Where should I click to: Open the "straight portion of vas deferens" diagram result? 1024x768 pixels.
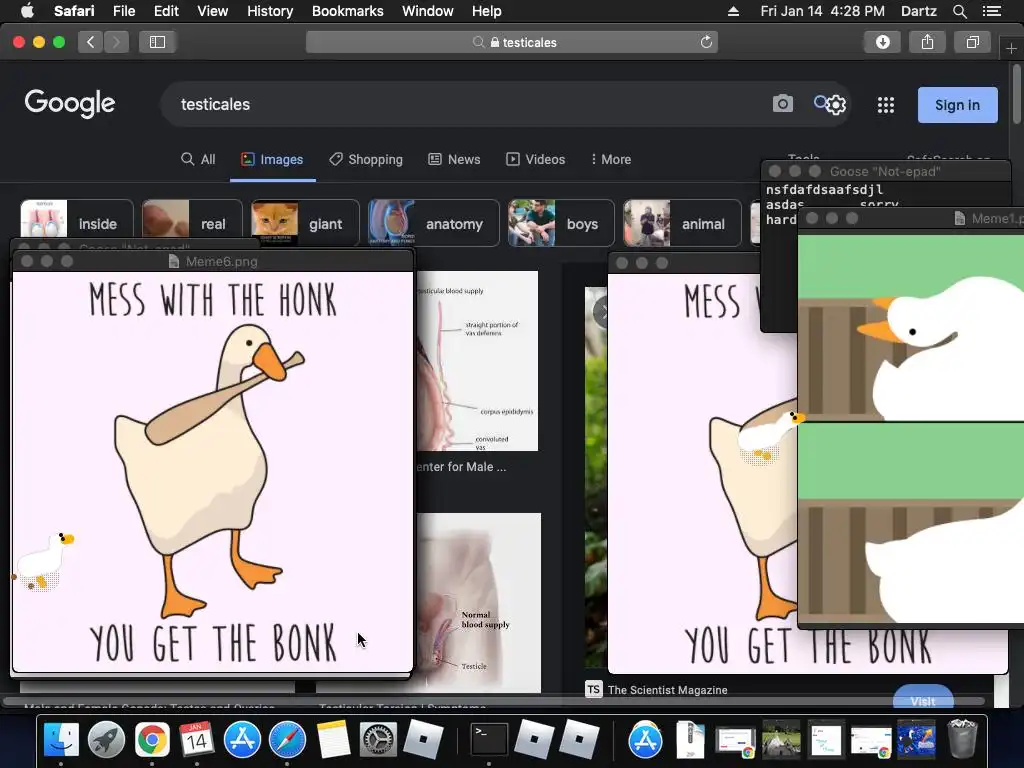pos(477,360)
